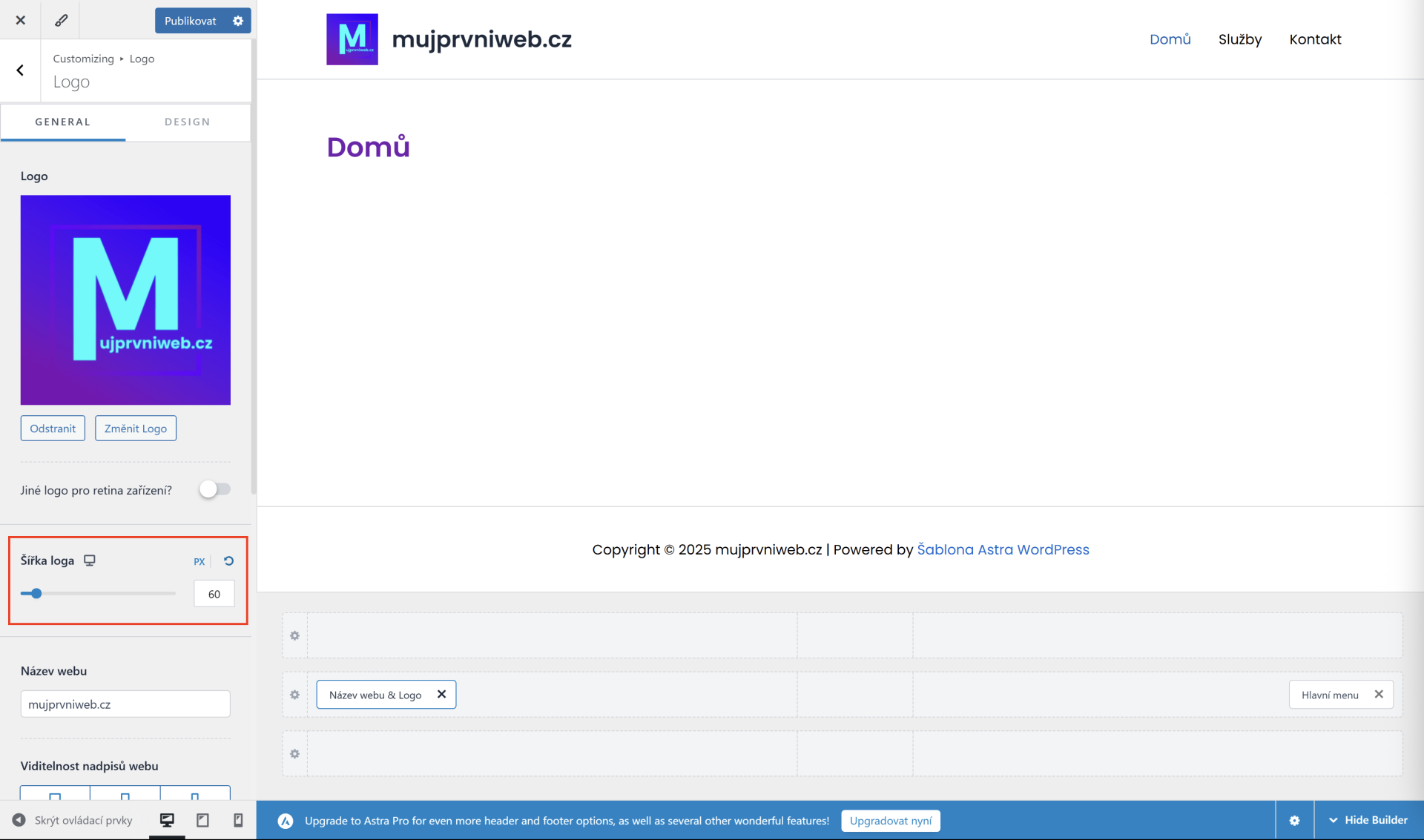Click the Šířka loga slider handle
The image size is (1424, 840).
(x=36, y=593)
